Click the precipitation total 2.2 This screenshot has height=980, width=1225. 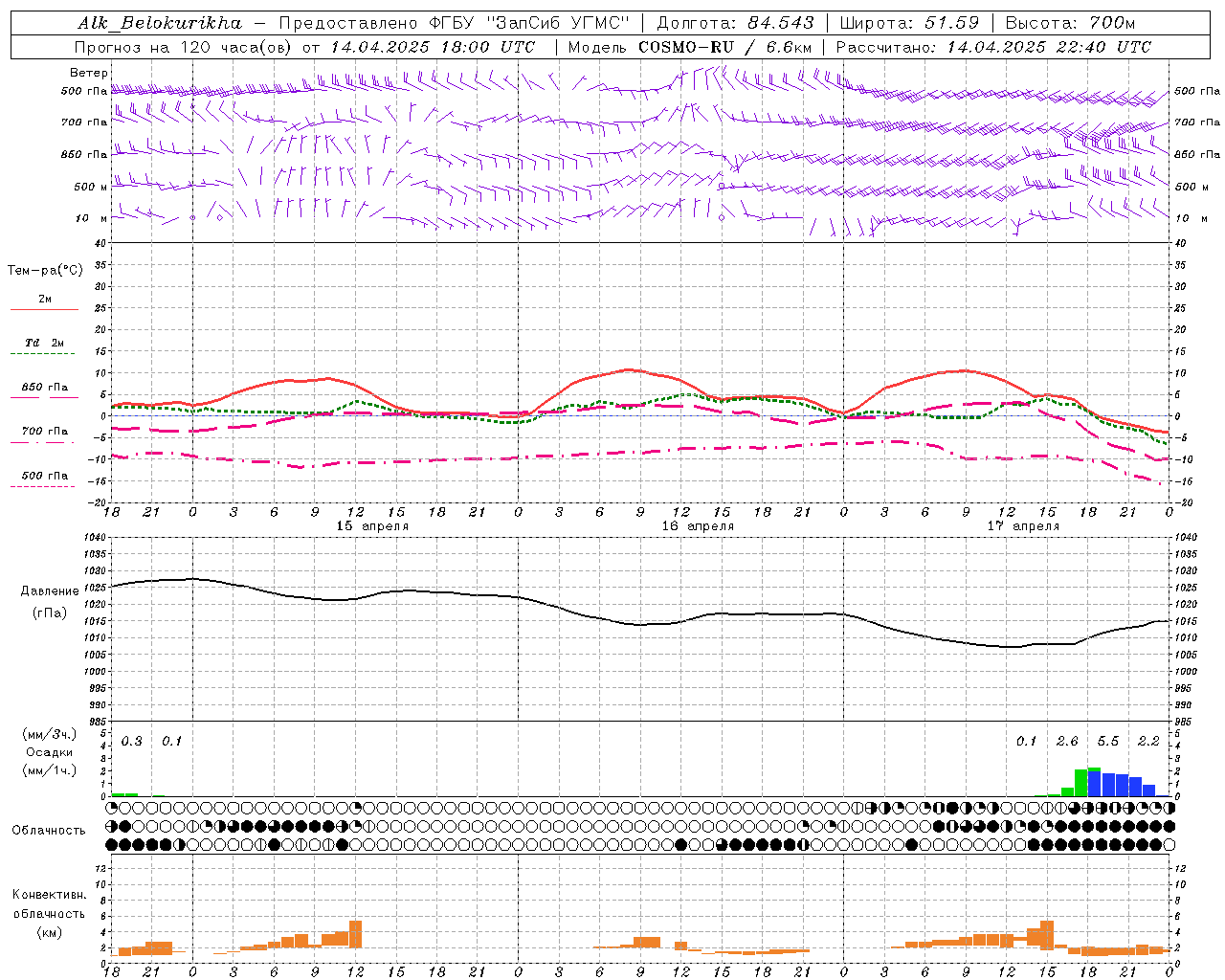tap(1148, 742)
